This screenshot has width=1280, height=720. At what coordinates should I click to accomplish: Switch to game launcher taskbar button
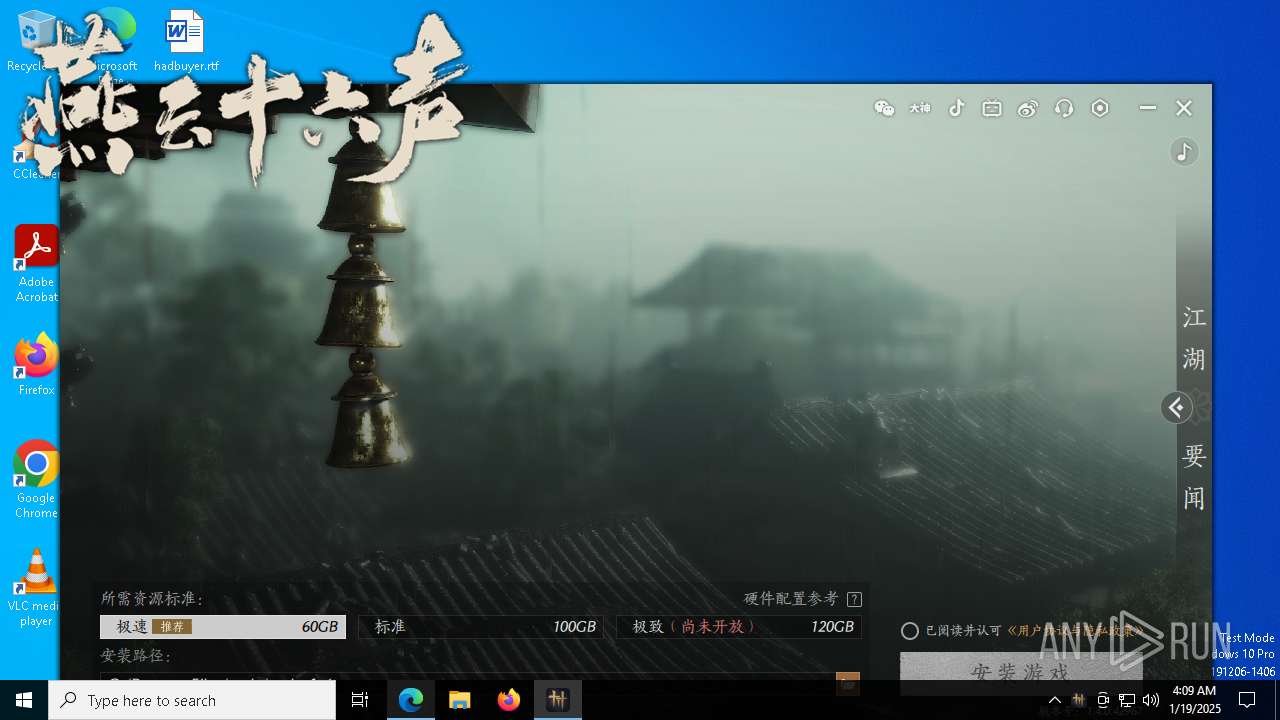(557, 700)
